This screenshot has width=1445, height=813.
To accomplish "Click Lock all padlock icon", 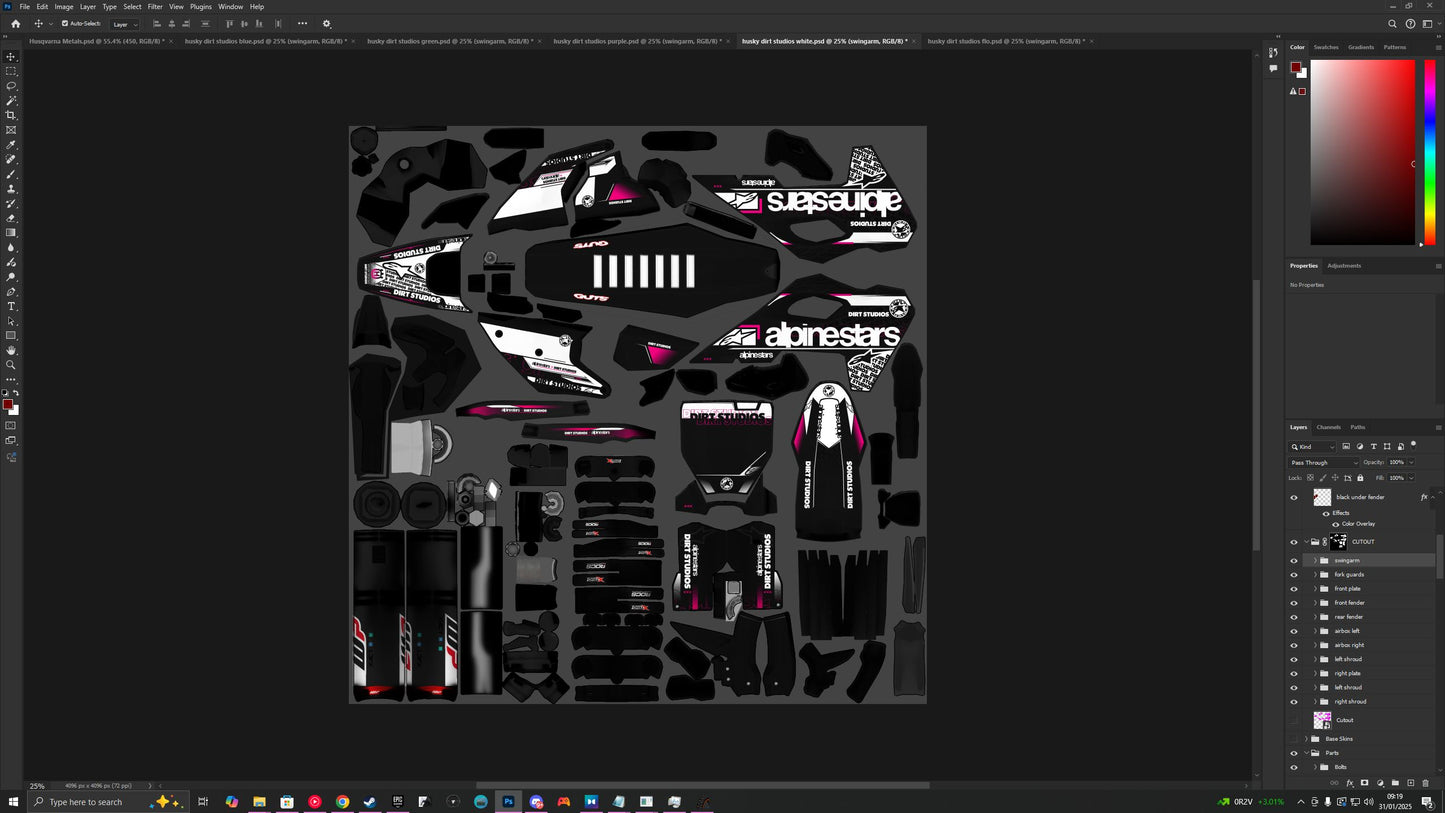I will (x=1360, y=478).
